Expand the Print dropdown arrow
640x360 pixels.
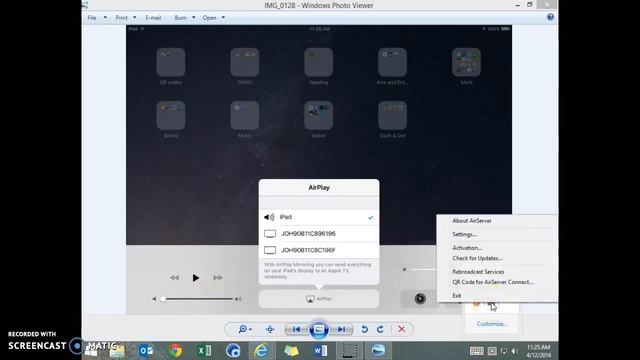[135, 18]
